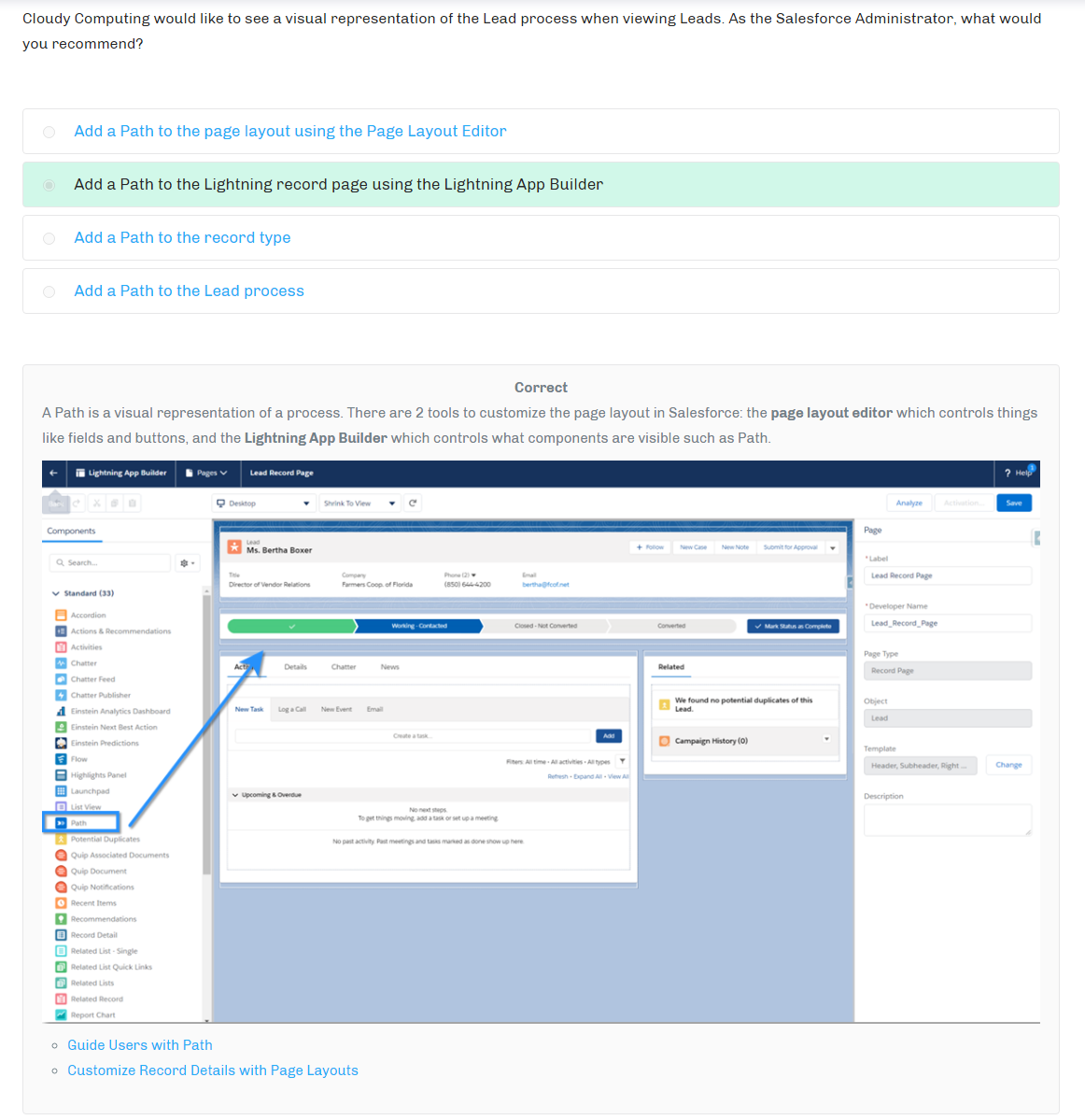Screen dimensions: 1085x1120
Task: Click the Activation button
Action: point(963,503)
